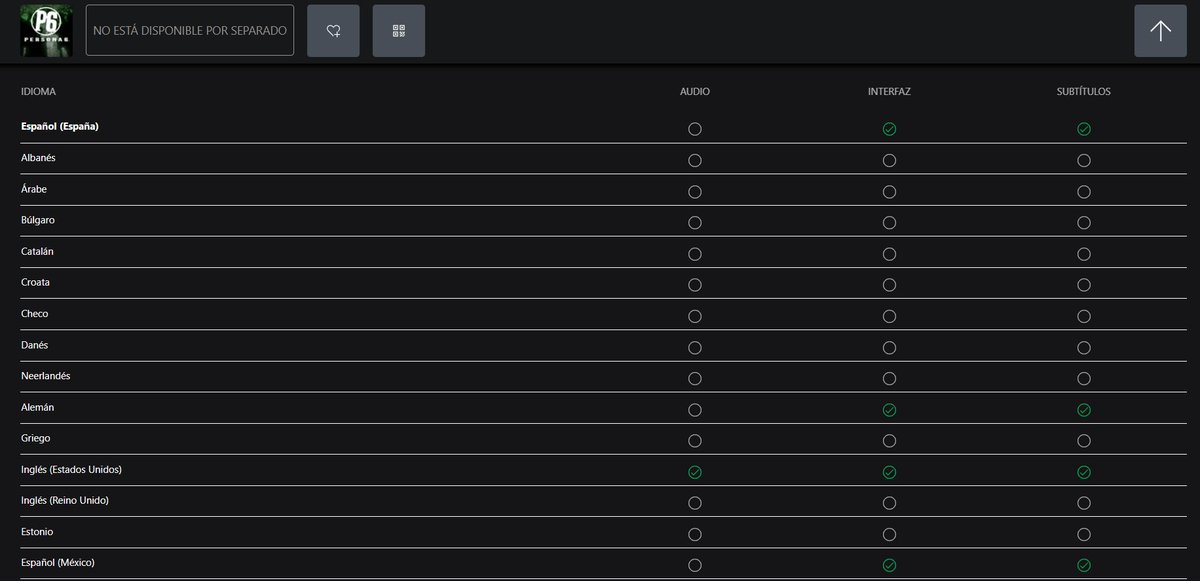Click the IDIOMA column header
This screenshot has height=581, width=1200.
tap(38, 92)
